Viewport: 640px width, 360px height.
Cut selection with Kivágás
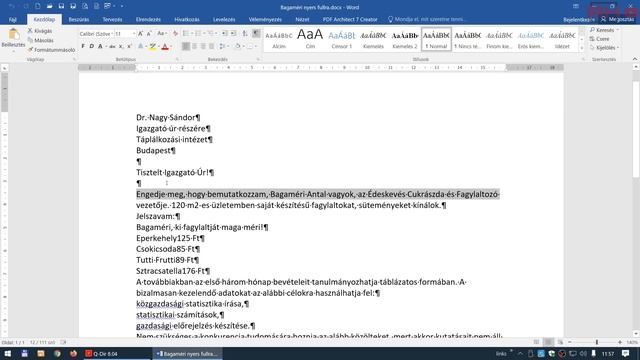(40, 31)
